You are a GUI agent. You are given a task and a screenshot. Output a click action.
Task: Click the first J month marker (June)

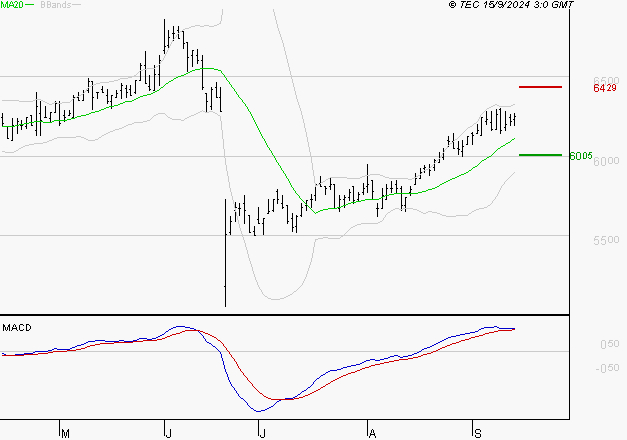coord(168,433)
